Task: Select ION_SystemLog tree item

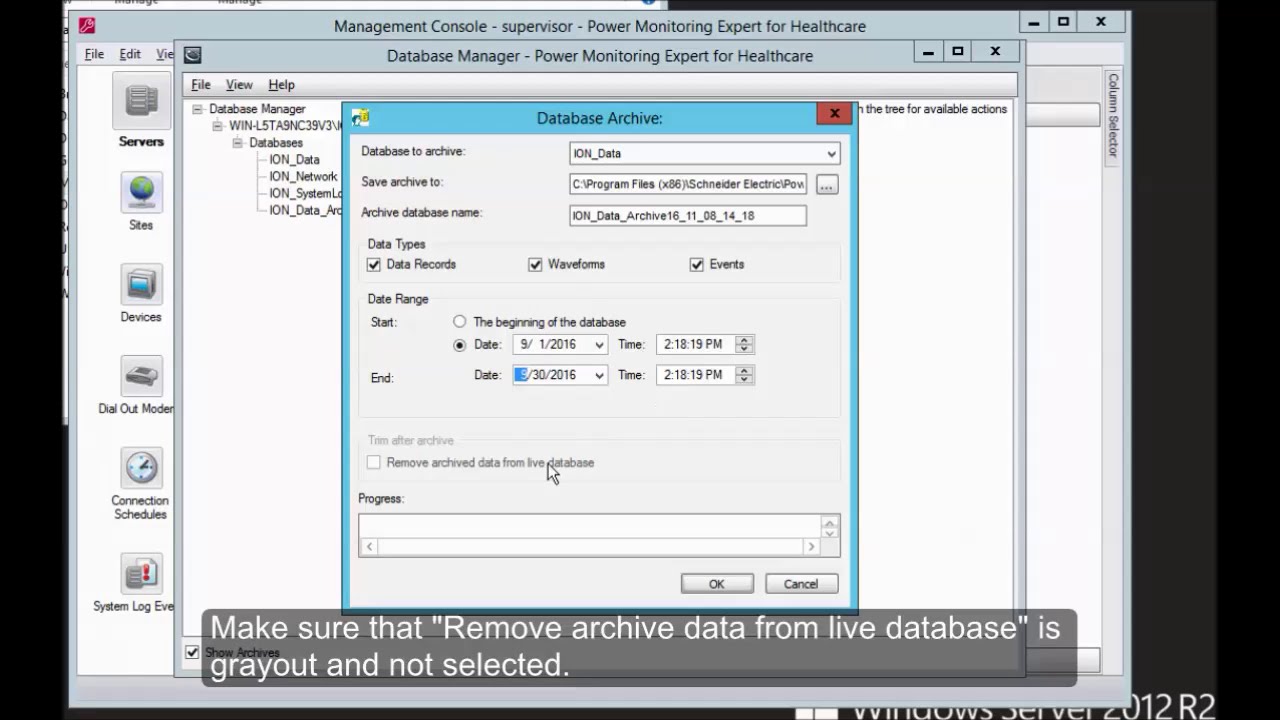Action: pos(305,194)
